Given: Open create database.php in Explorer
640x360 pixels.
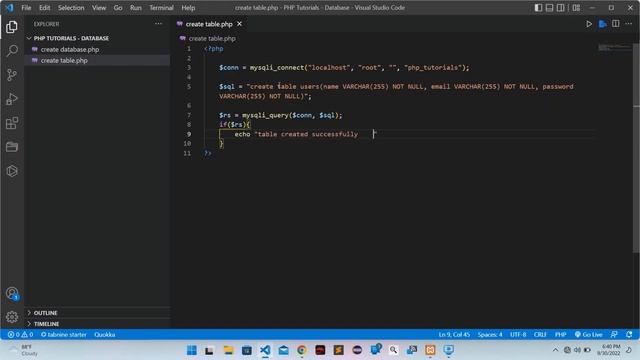Looking at the screenshot, I should [97, 49].
